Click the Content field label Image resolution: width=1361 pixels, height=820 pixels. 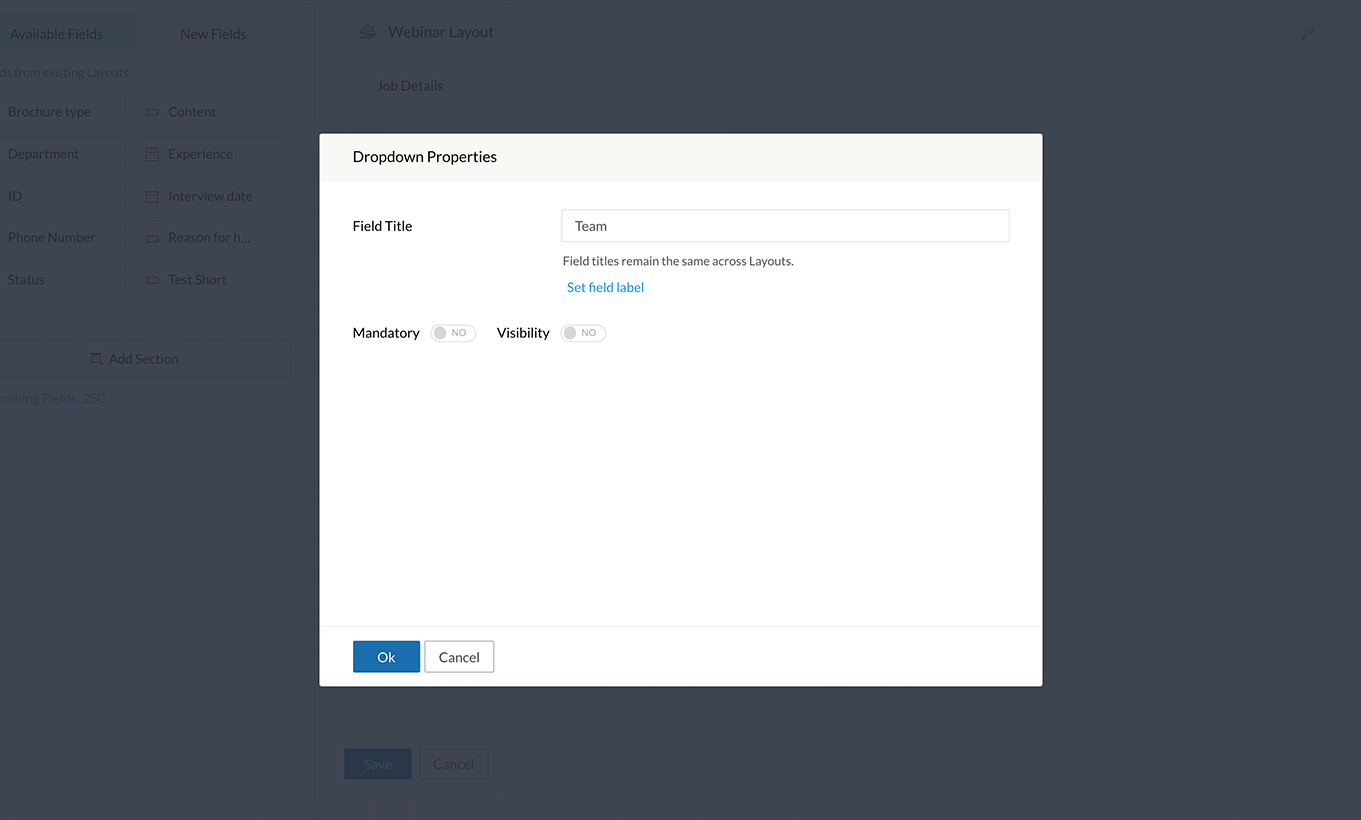(192, 112)
